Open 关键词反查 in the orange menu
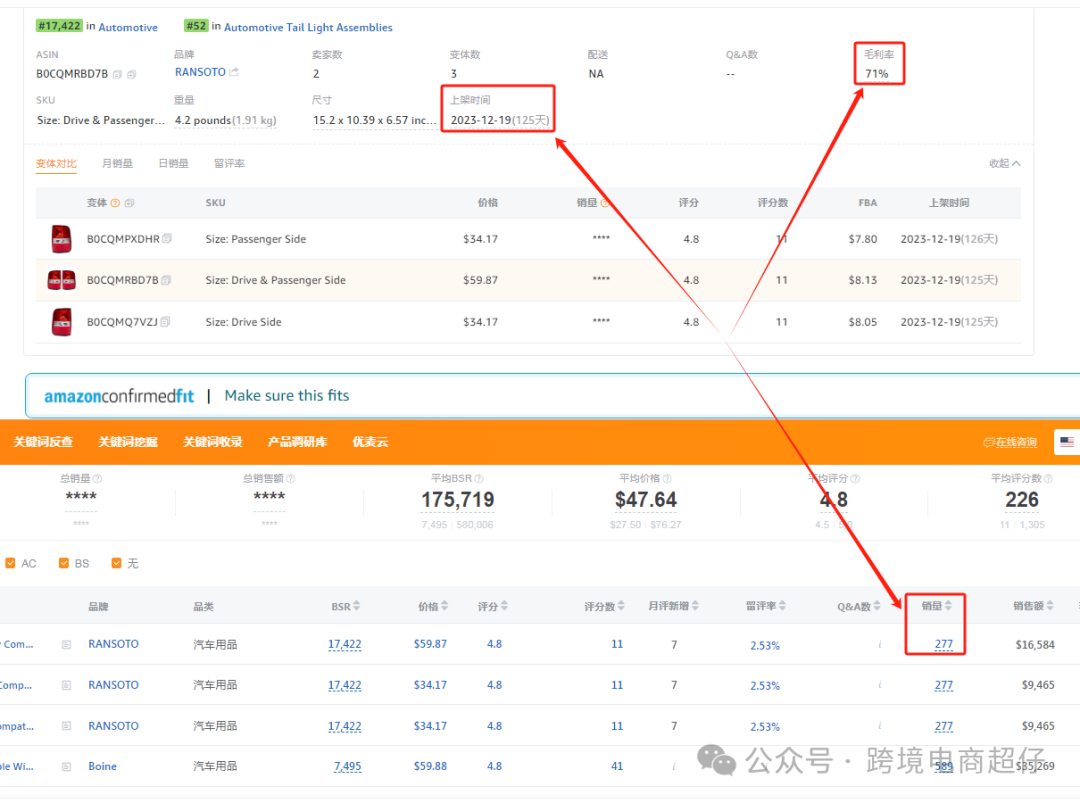 (x=43, y=442)
